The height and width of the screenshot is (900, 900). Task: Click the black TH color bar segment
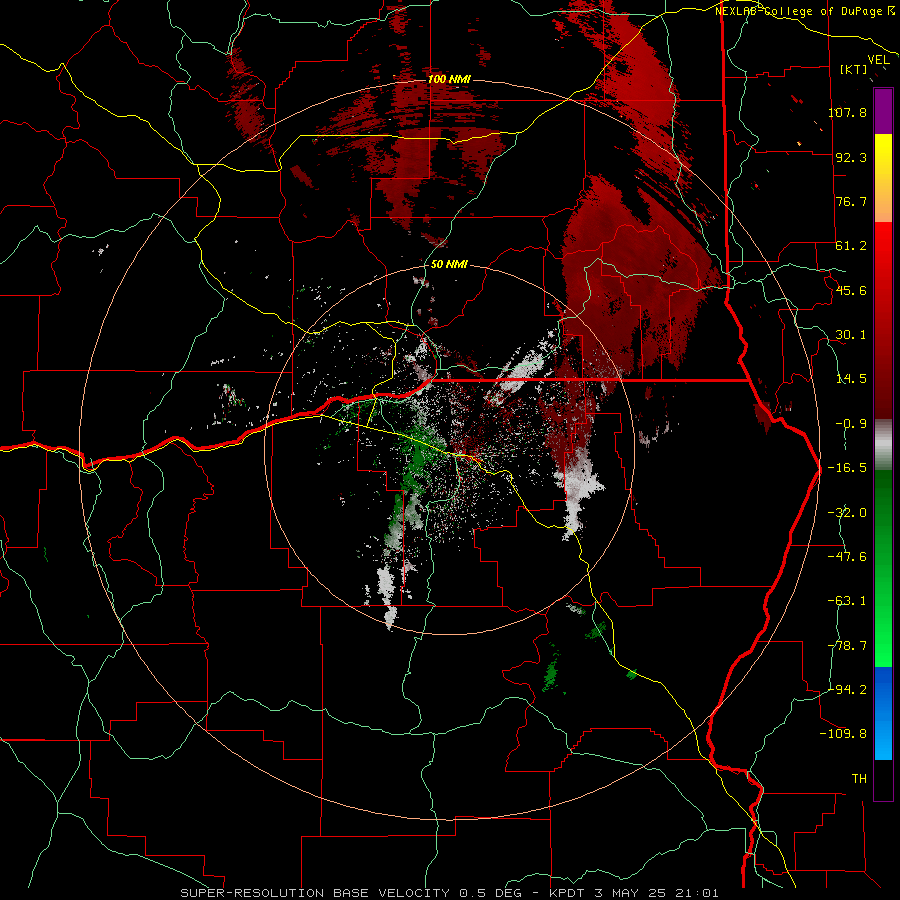pyautogui.click(x=883, y=779)
